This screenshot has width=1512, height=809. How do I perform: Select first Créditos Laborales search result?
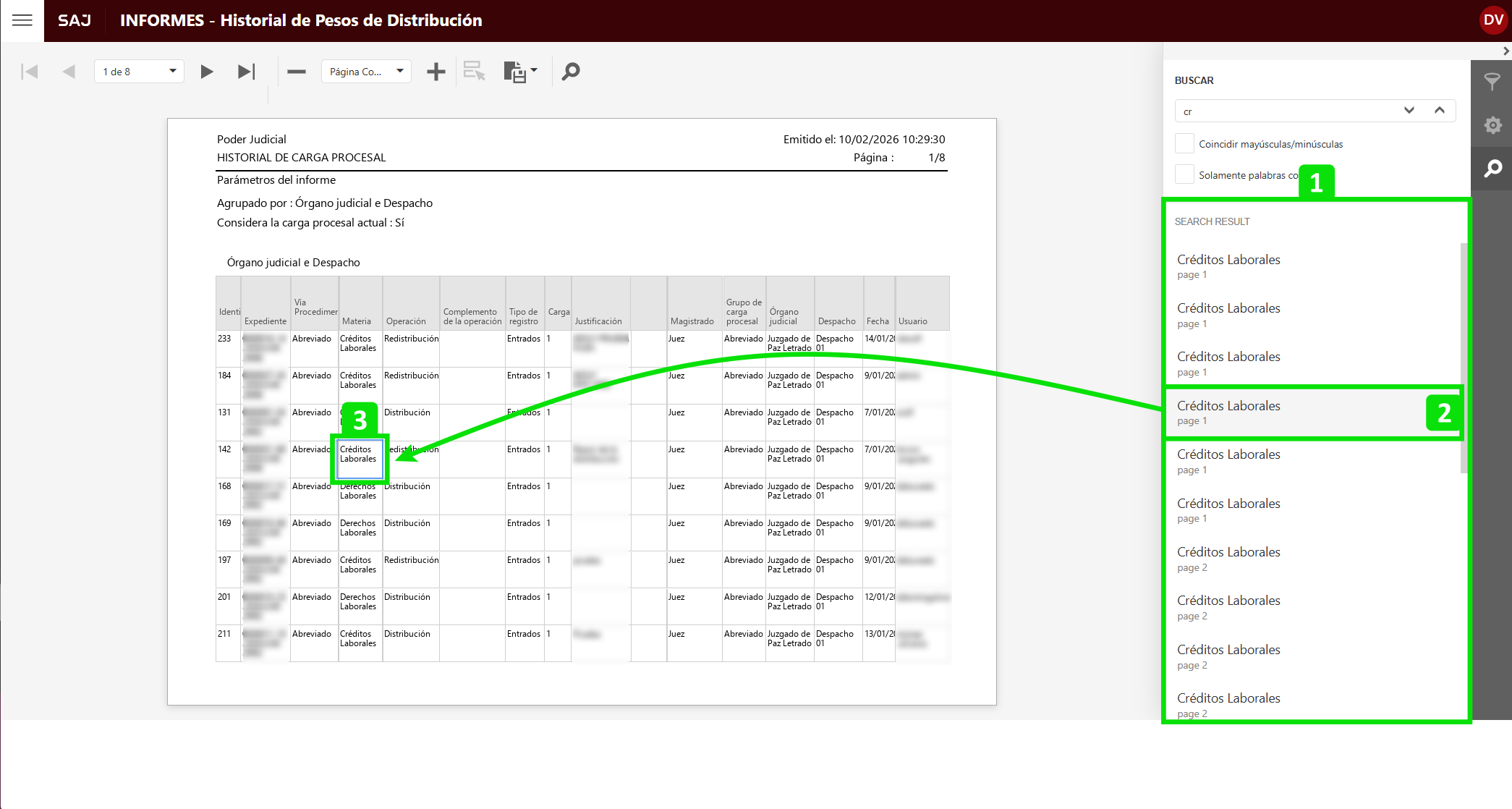click(1228, 266)
